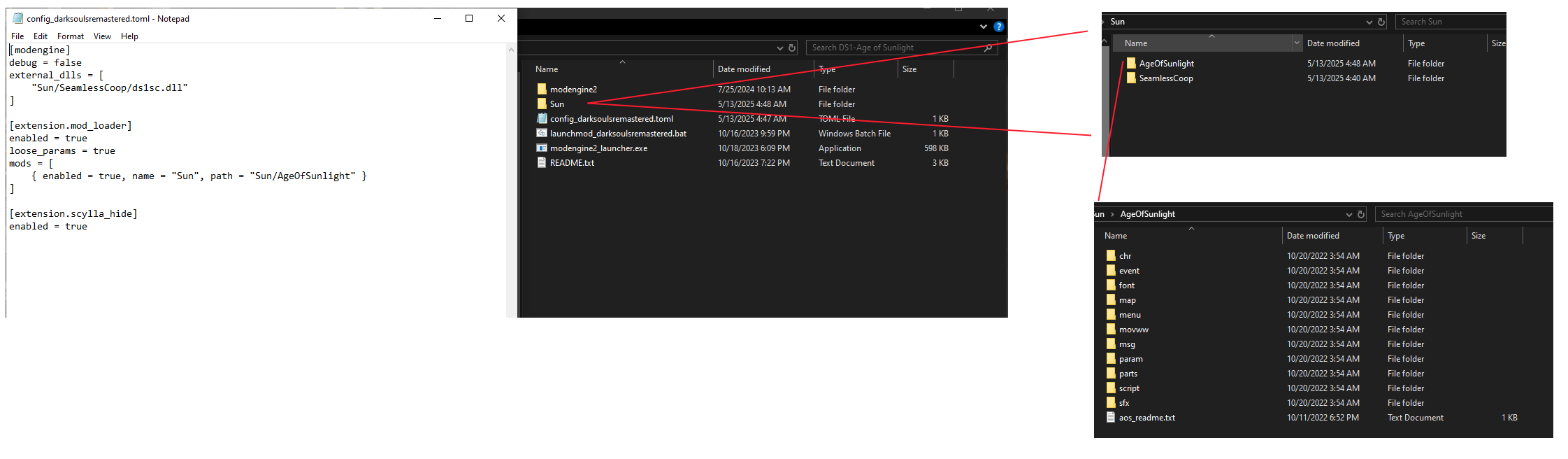The height and width of the screenshot is (459, 1568).
Task: Click the AgeOfSunlight breadcrumb in address bar
Action: pyautogui.click(x=1148, y=214)
